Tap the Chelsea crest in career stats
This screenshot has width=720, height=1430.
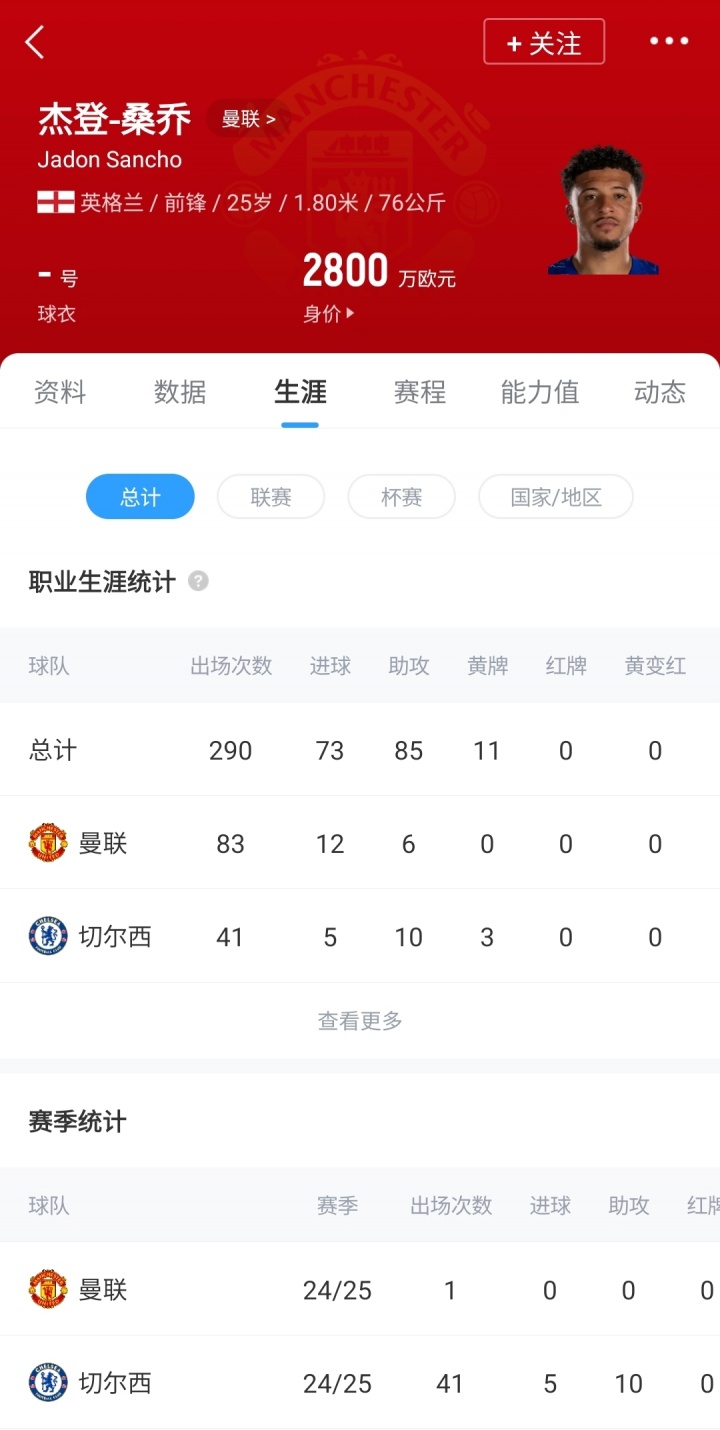tap(48, 936)
